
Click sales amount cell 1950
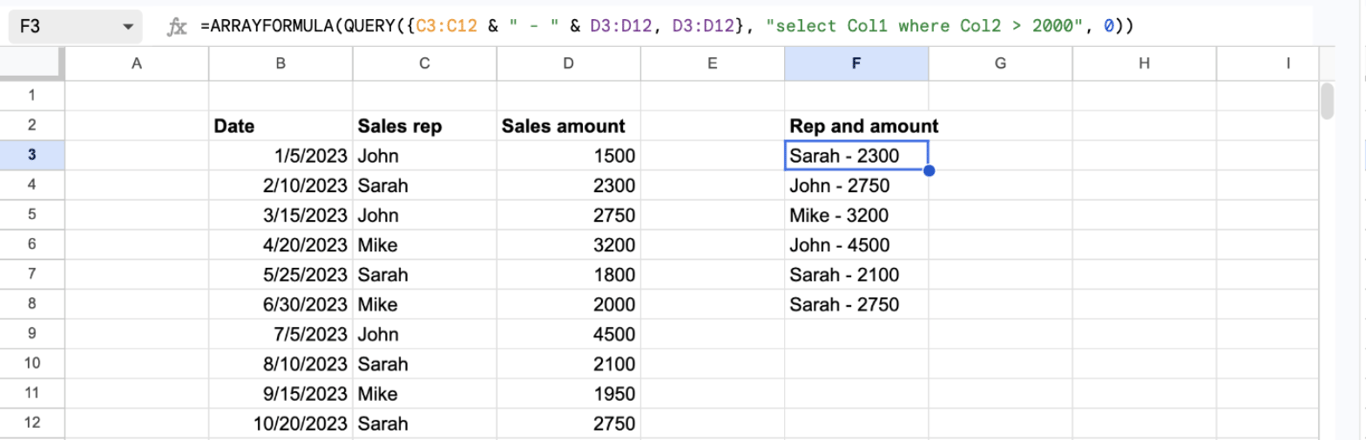[x=569, y=393]
